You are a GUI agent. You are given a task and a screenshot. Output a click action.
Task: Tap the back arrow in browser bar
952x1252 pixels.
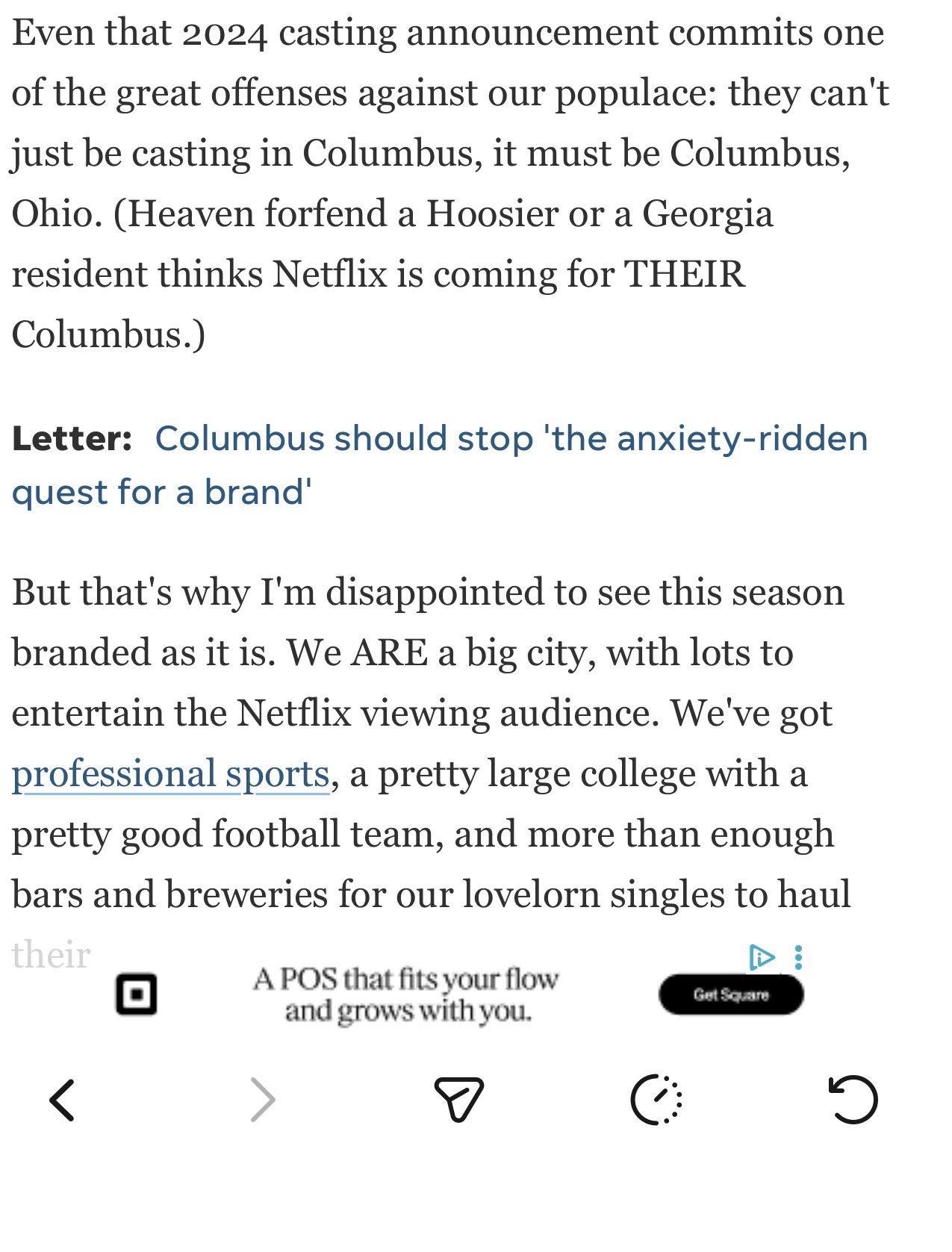coord(62,1100)
